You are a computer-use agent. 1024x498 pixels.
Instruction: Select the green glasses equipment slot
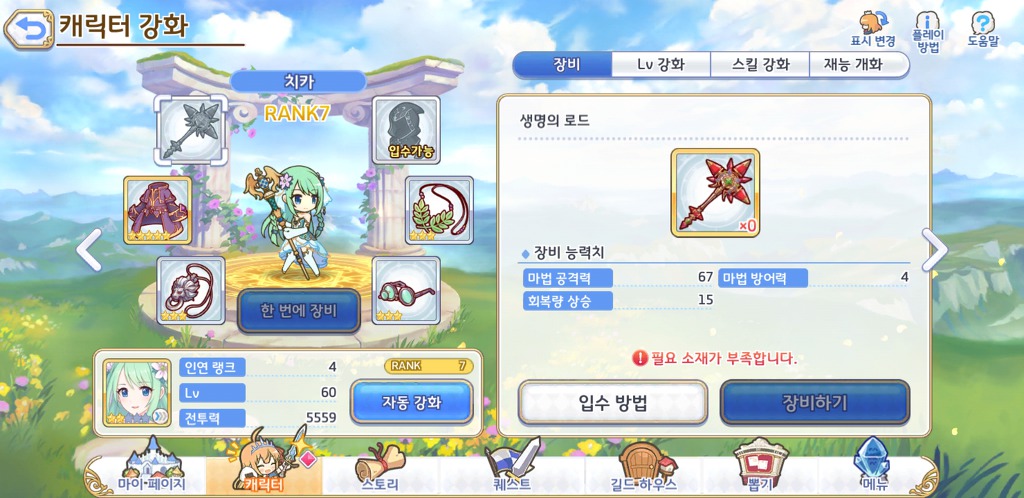[406, 290]
